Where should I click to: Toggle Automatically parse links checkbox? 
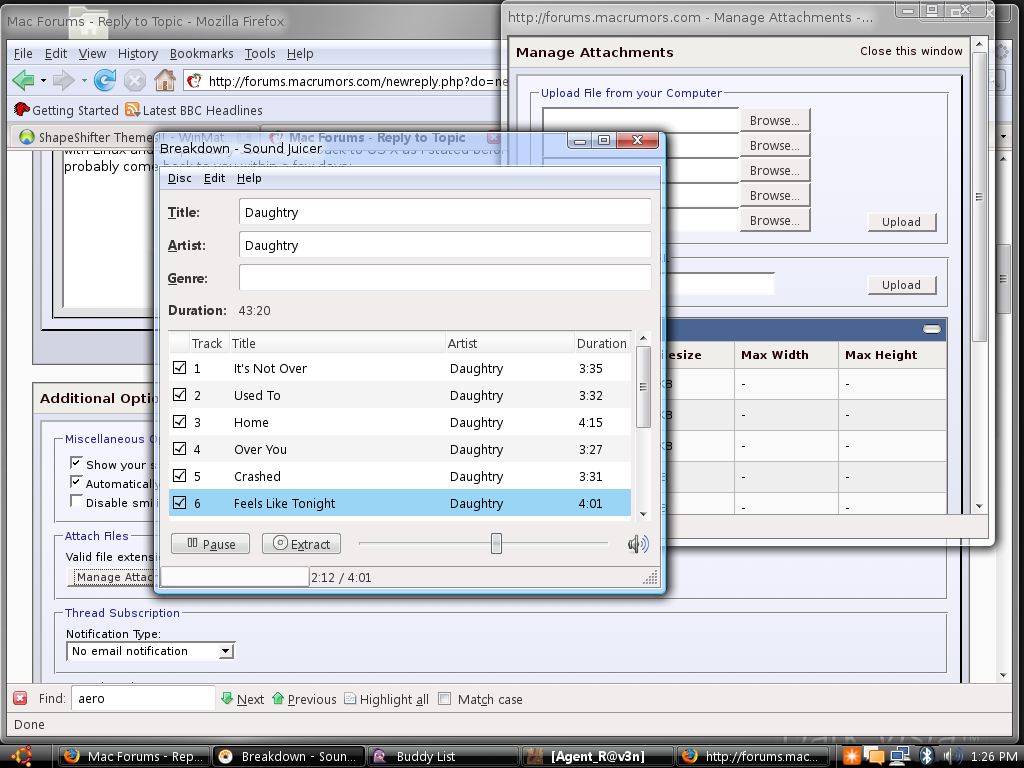point(76,482)
